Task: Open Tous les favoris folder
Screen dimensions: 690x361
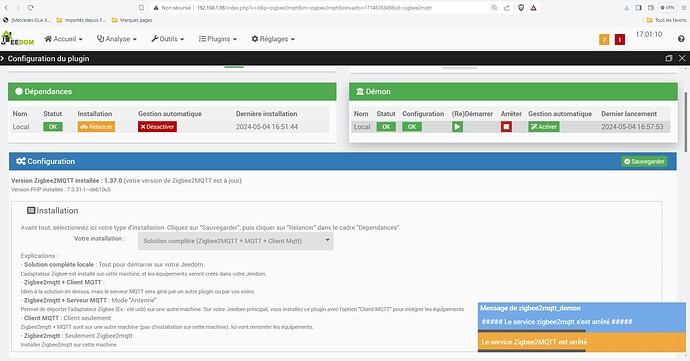Action: 666,20
